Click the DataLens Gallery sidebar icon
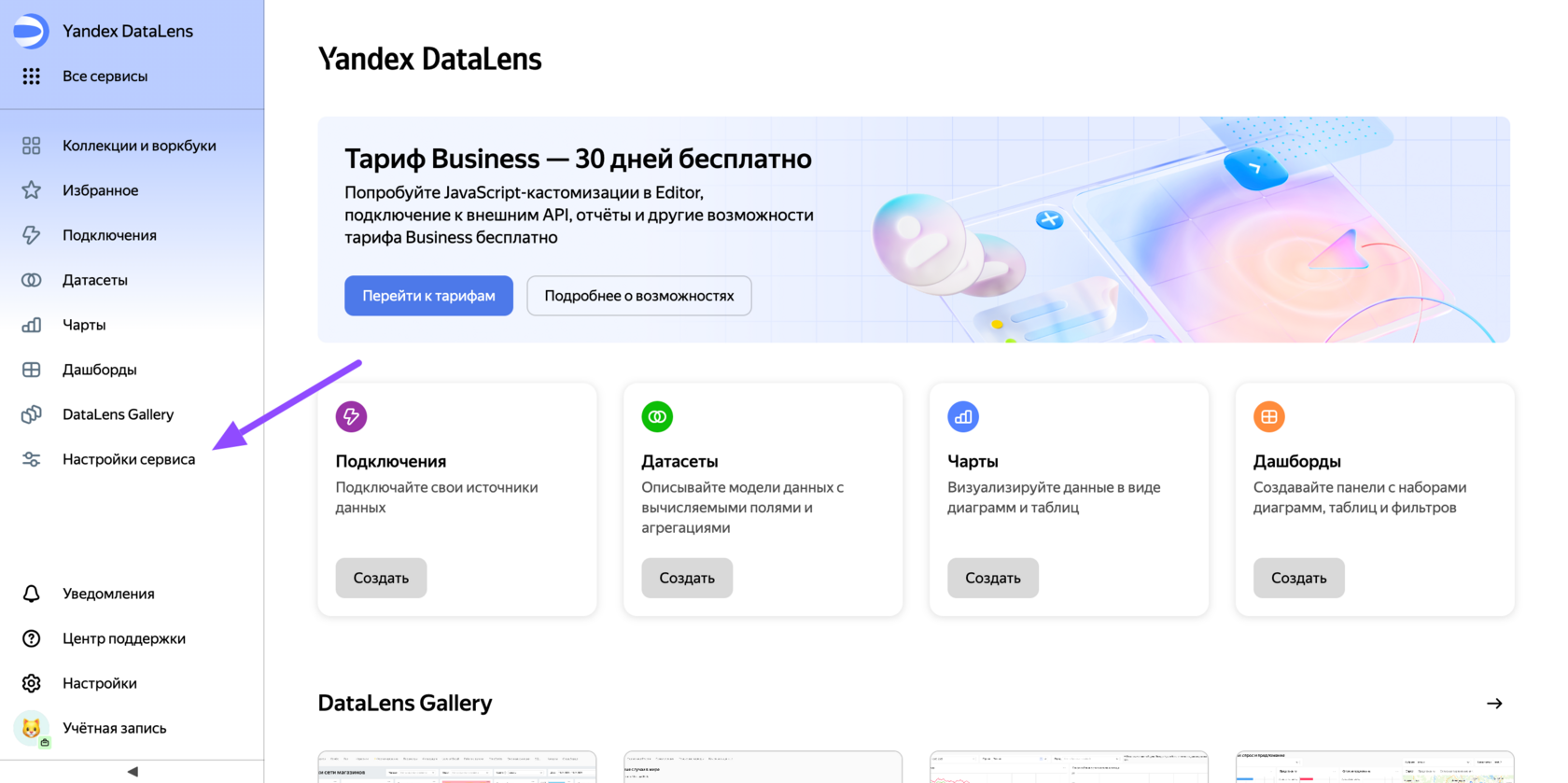Image resolution: width=1568 pixels, height=783 pixels. point(31,414)
